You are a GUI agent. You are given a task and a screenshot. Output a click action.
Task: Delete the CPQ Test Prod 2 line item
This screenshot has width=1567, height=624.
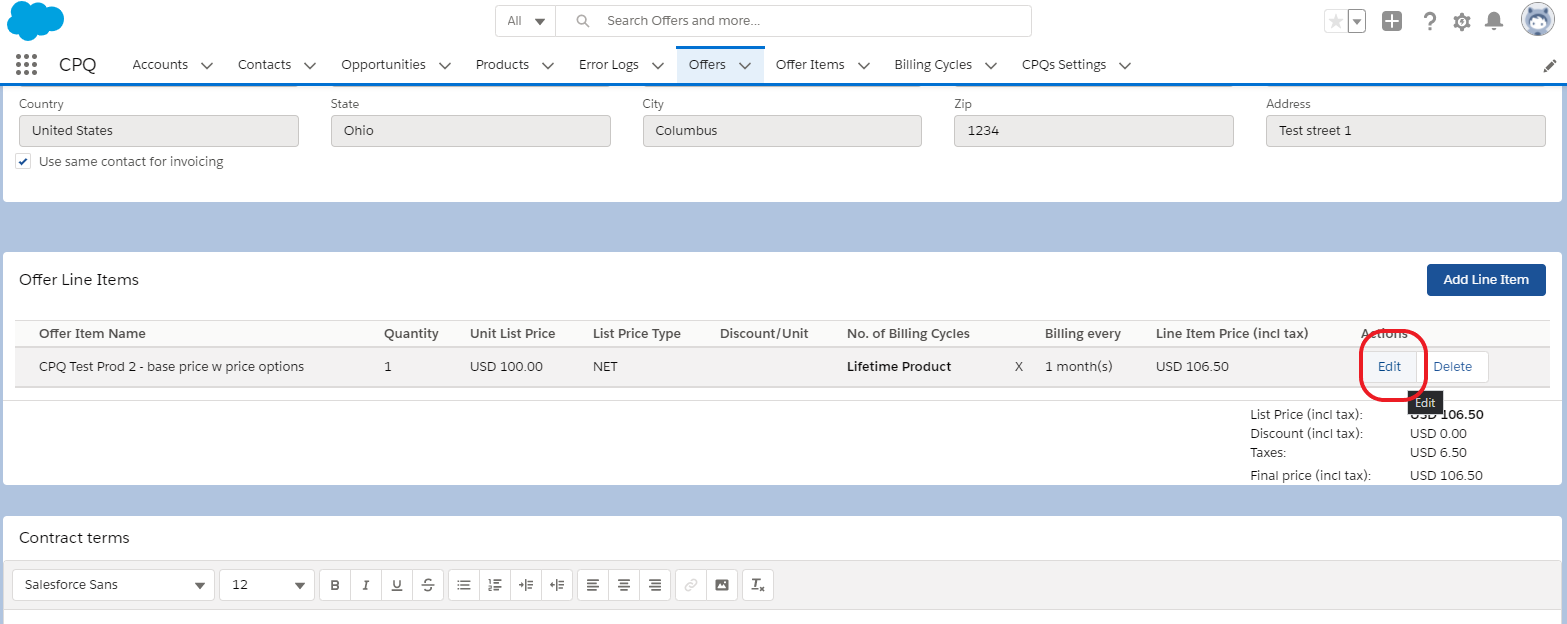1453,367
